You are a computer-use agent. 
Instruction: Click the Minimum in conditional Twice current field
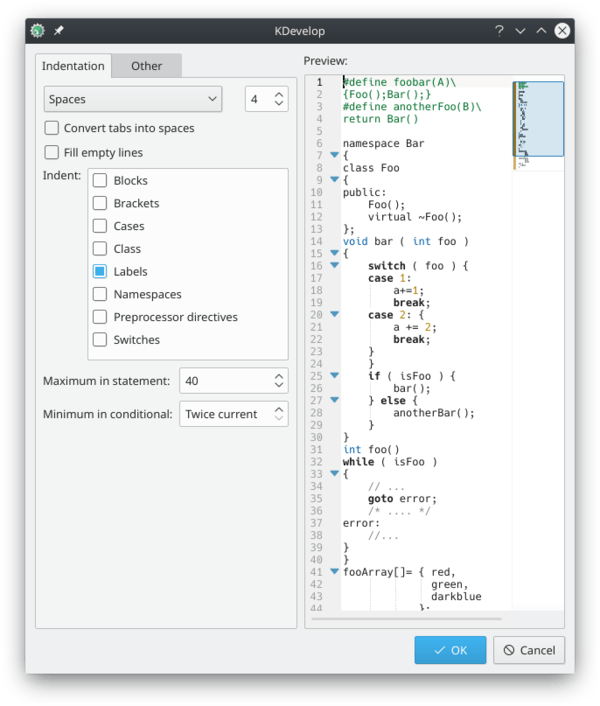coord(225,414)
